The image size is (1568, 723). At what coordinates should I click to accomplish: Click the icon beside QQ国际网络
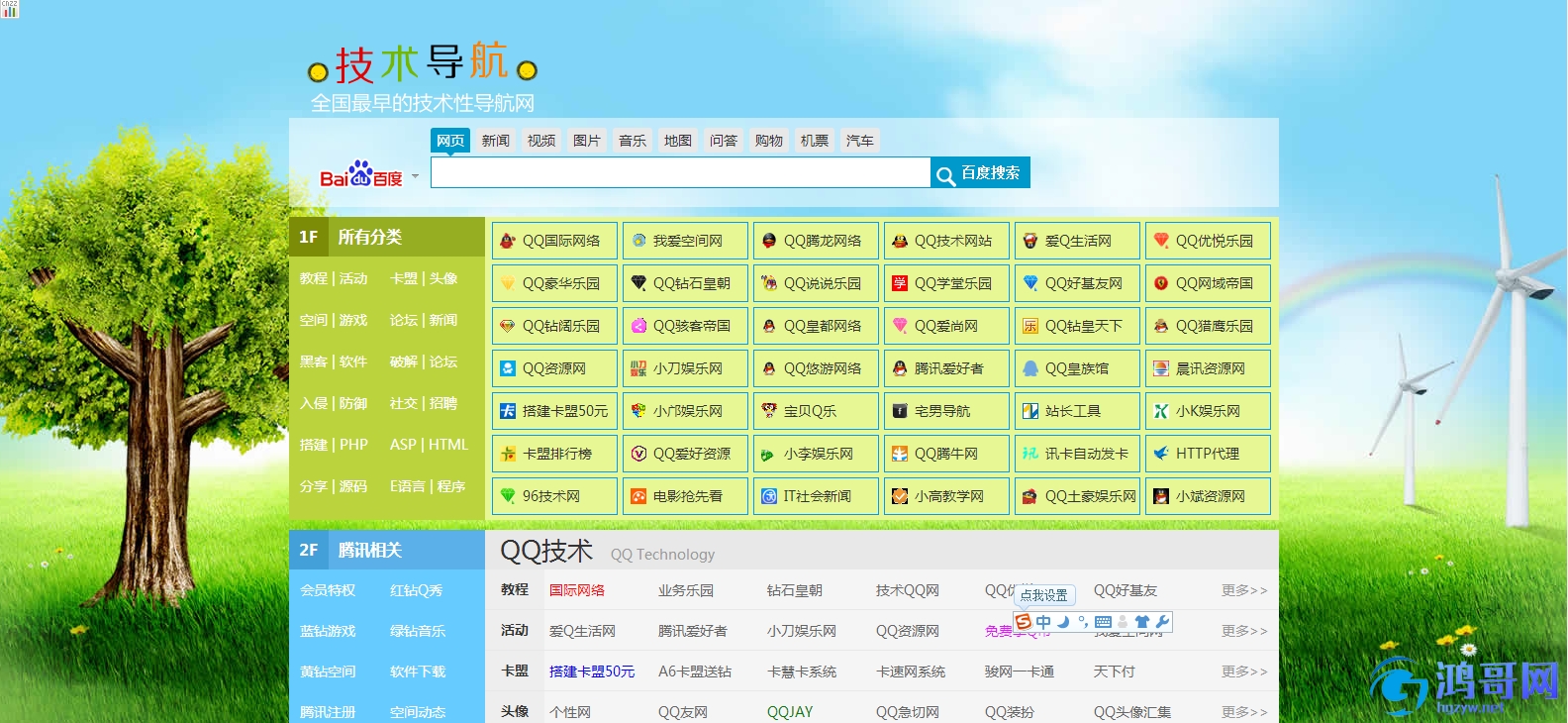click(x=507, y=241)
